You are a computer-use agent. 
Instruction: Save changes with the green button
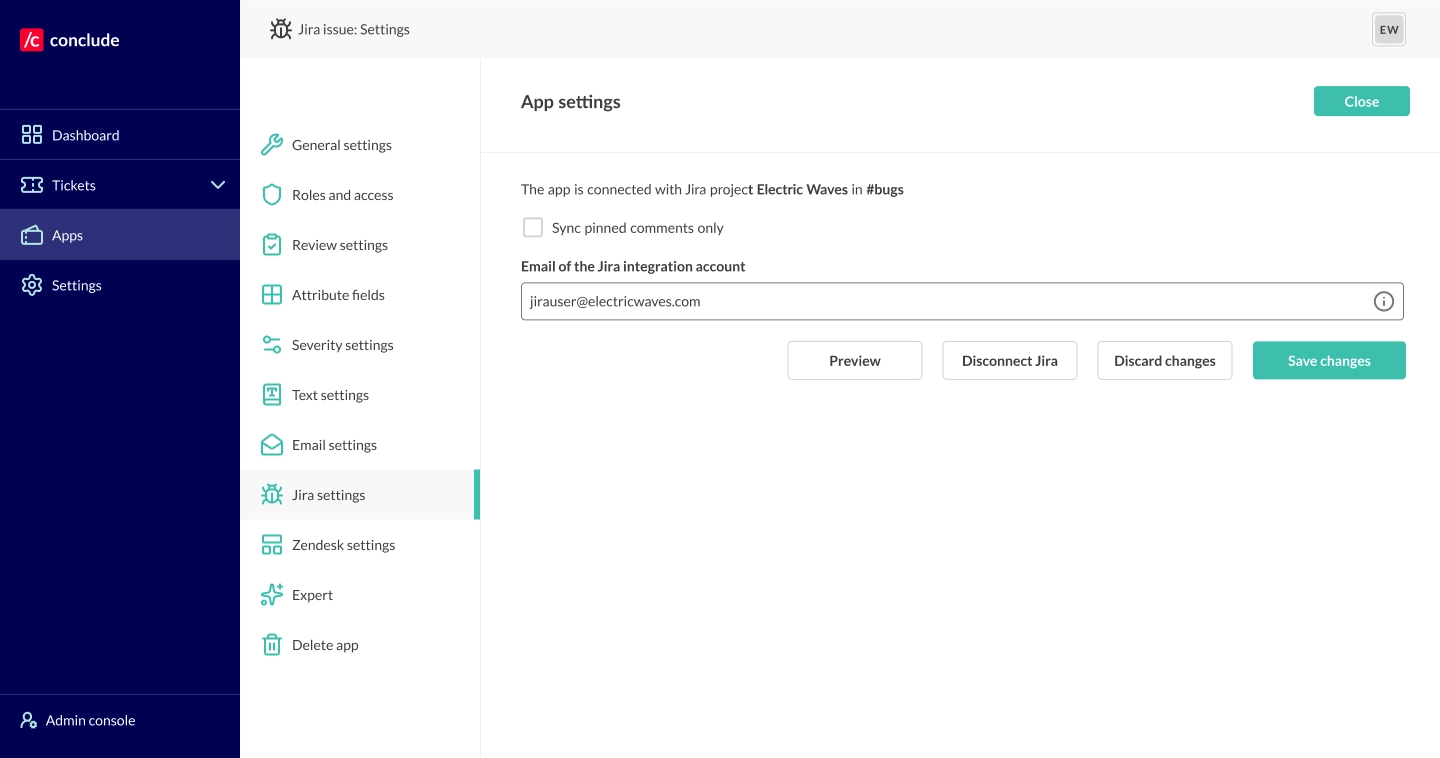[x=1329, y=360]
